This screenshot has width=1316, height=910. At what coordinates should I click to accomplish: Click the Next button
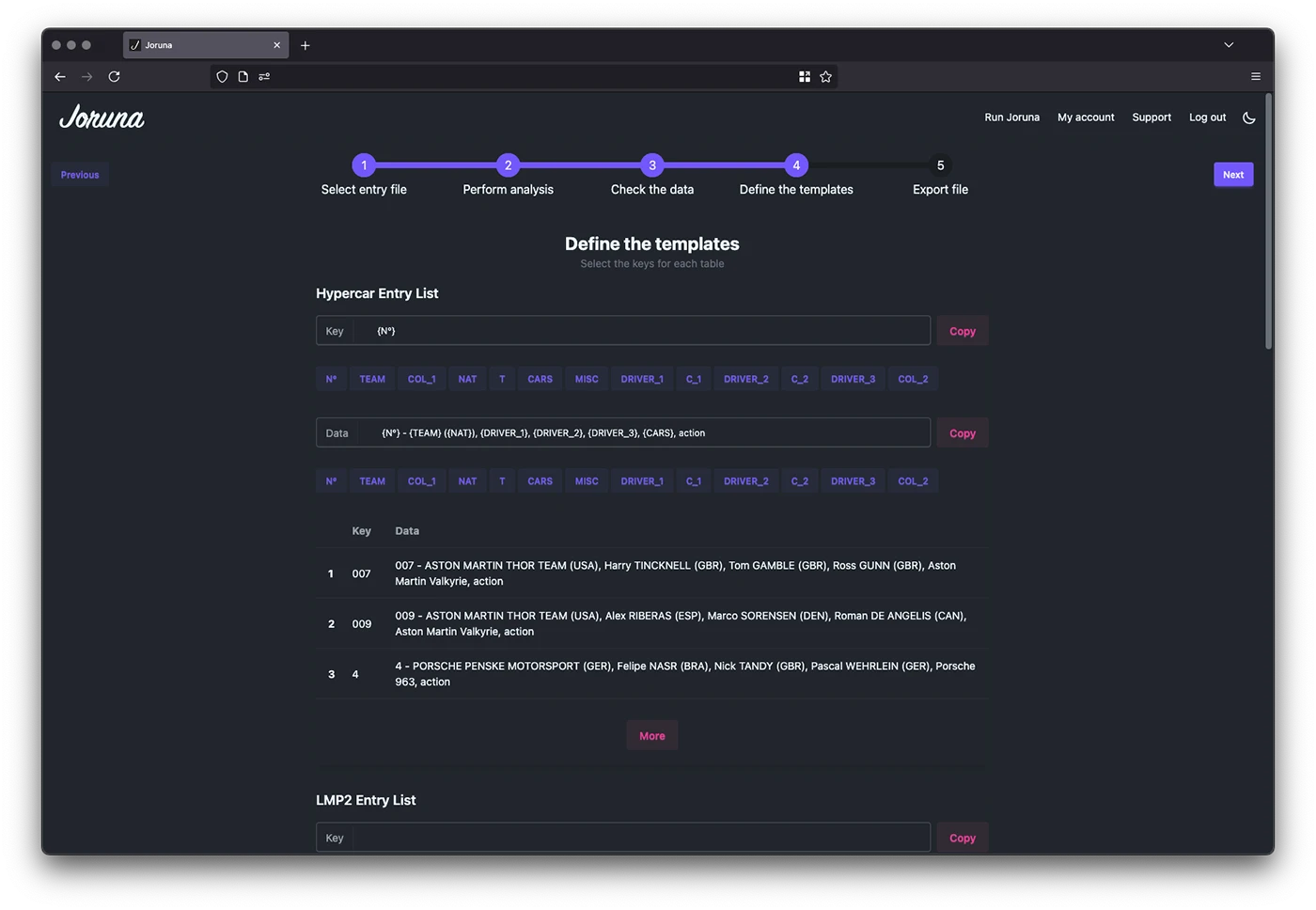tap(1233, 174)
